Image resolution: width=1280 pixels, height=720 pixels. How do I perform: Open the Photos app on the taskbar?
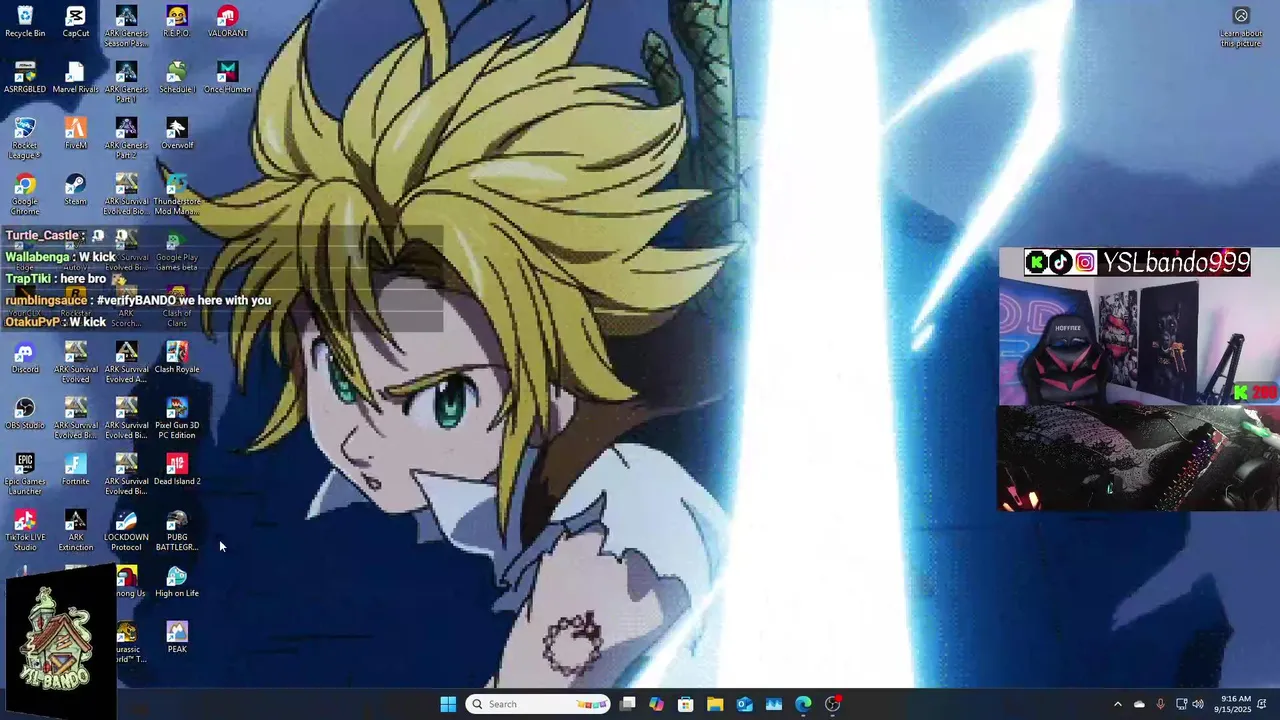pyautogui.click(x=774, y=704)
